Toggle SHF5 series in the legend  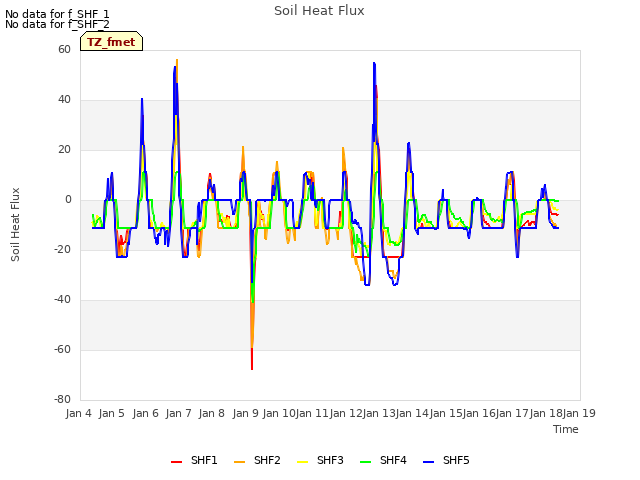[447, 460]
